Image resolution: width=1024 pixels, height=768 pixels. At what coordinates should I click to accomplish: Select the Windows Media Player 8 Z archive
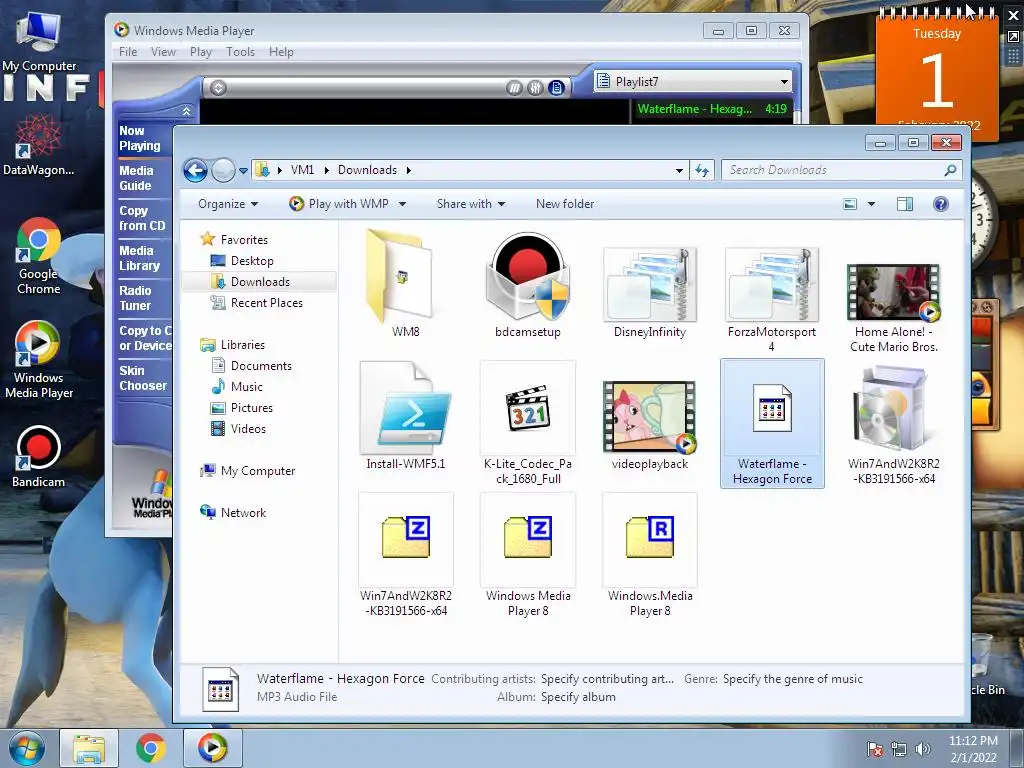click(x=528, y=555)
